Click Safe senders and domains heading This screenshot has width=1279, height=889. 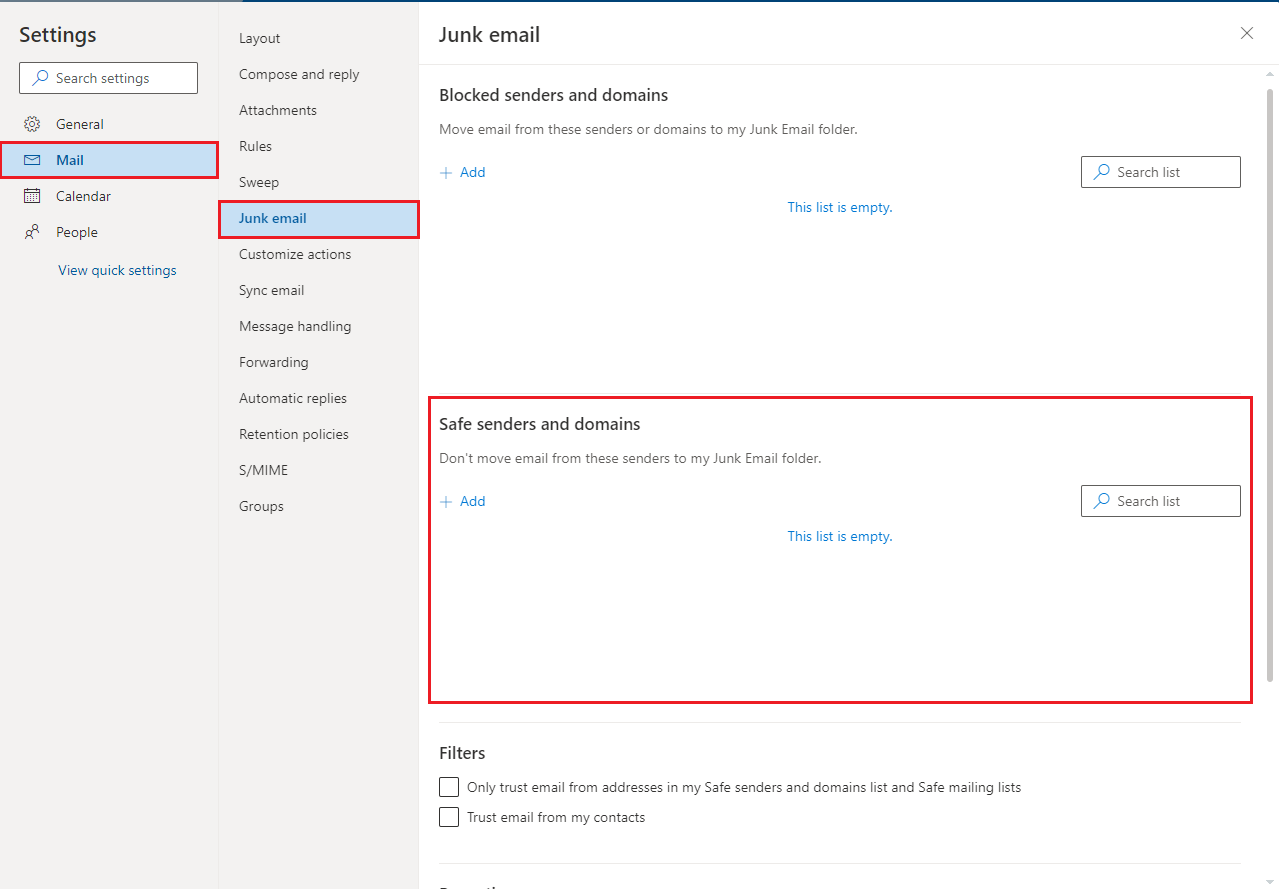coord(540,424)
